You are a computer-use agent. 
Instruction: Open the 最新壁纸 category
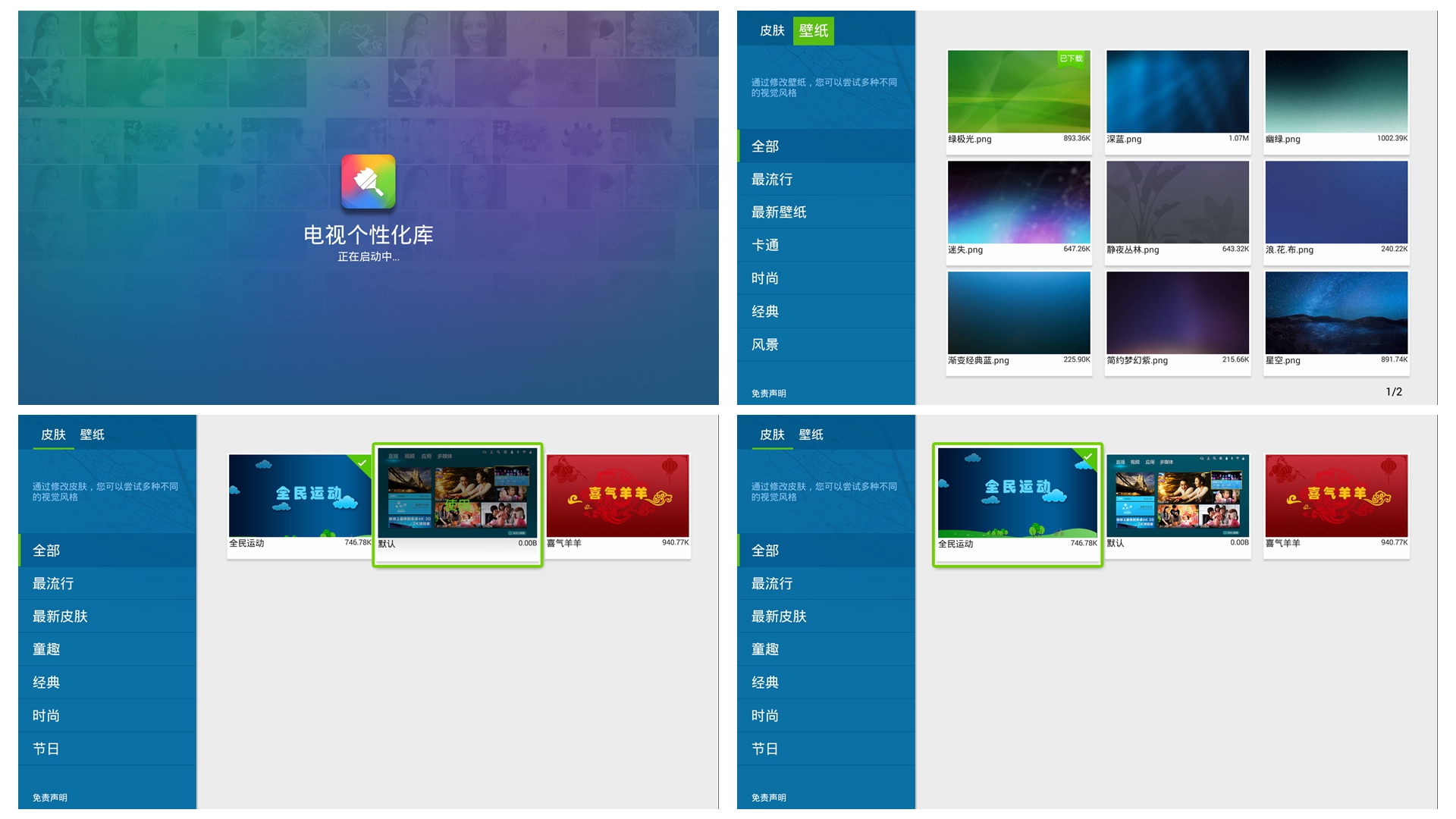click(x=779, y=212)
